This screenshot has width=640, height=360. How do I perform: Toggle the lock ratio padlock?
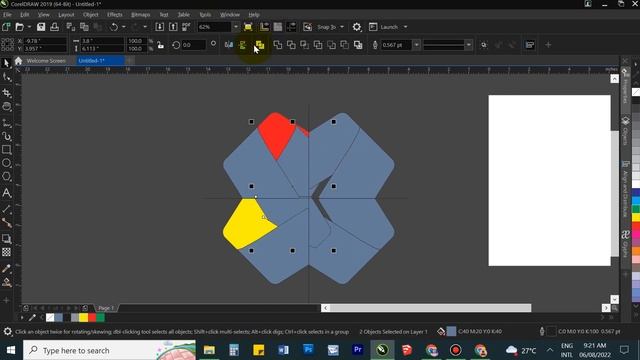(x=161, y=45)
